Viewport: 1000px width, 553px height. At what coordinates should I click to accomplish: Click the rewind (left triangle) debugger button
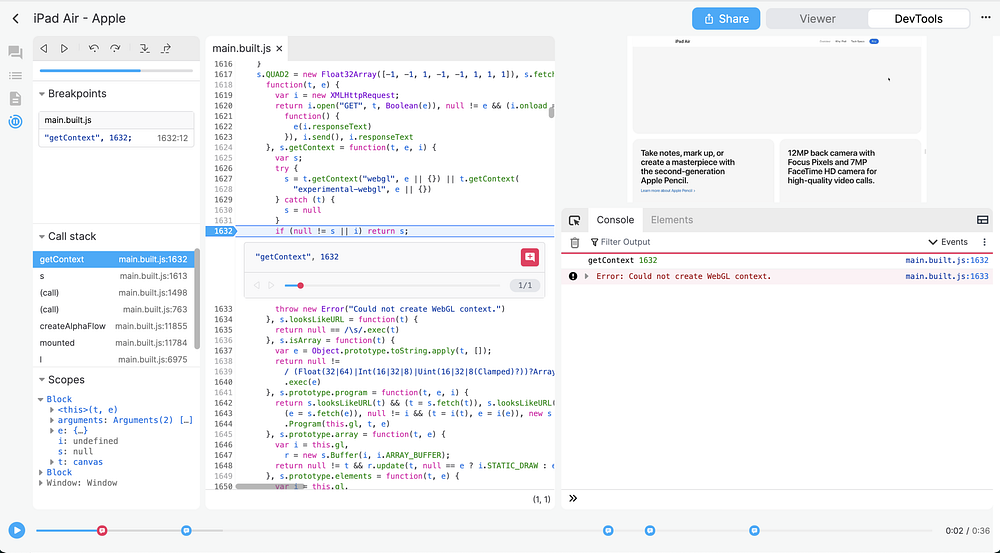[x=44, y=48]
